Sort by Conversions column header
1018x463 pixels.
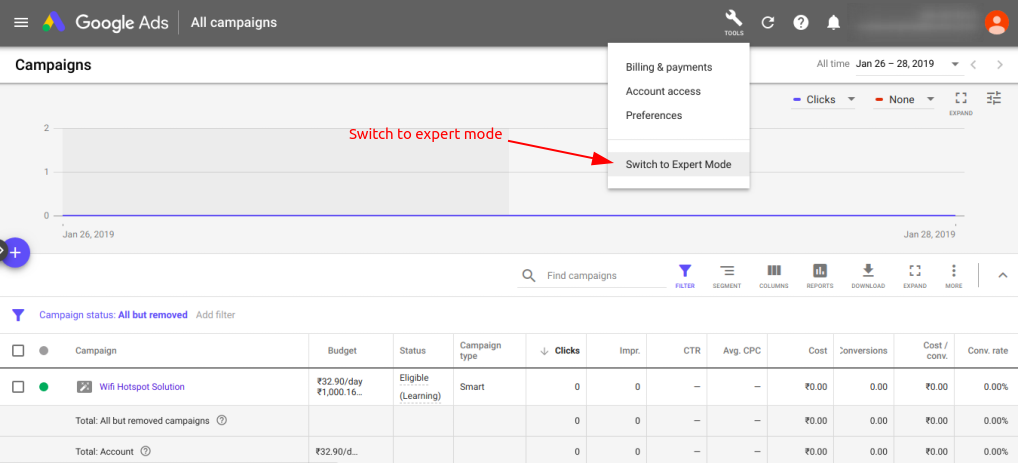pyautogui.click(x=863, y=351)
